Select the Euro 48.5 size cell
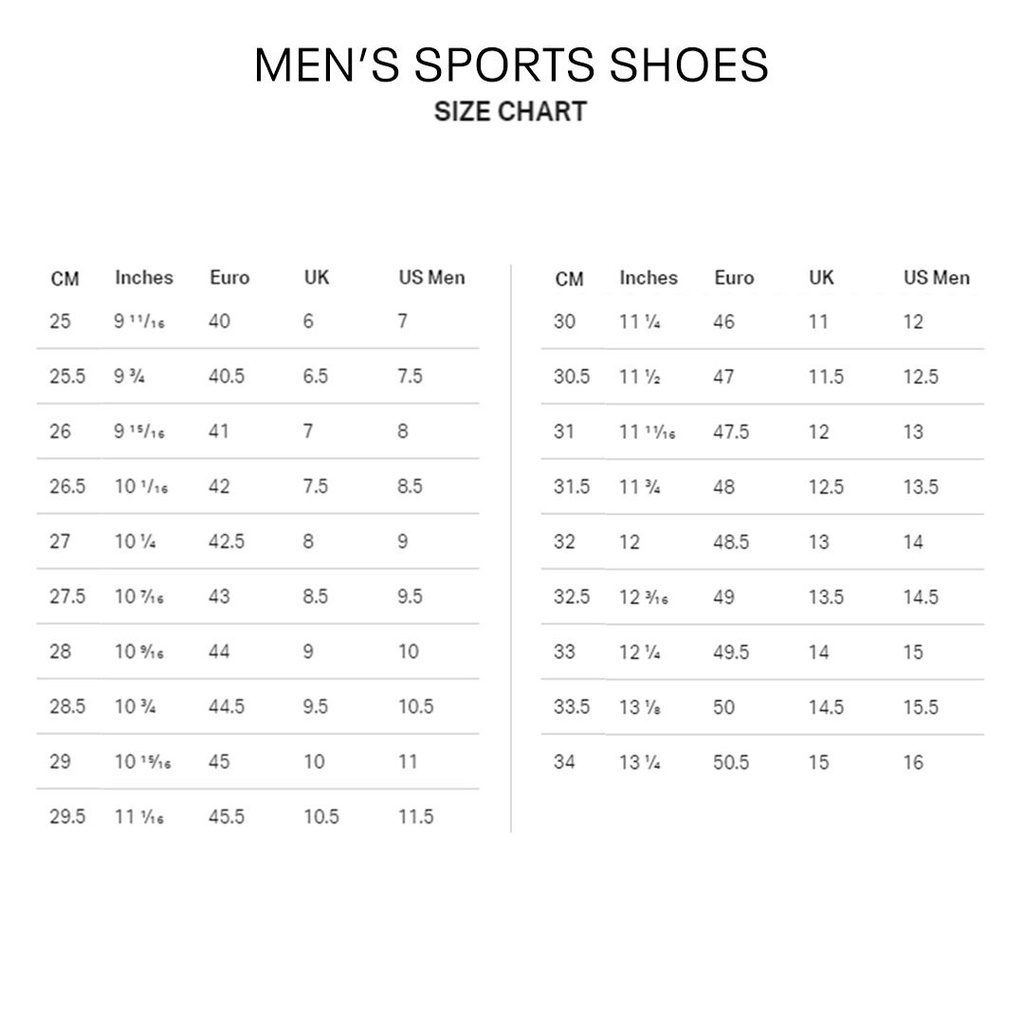Viewport: 1024px width, 1024px height. click(x=731, y=542)
